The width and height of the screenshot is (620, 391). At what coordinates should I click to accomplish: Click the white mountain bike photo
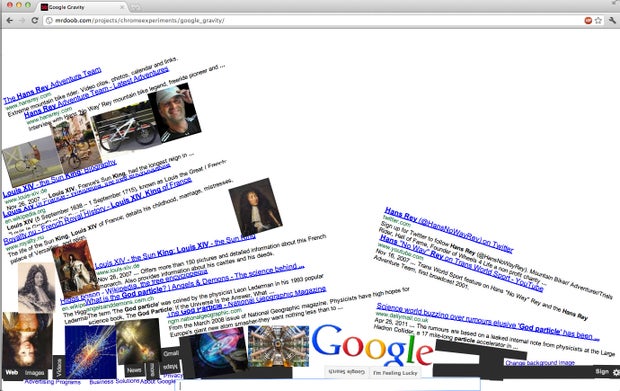(125, 126)
